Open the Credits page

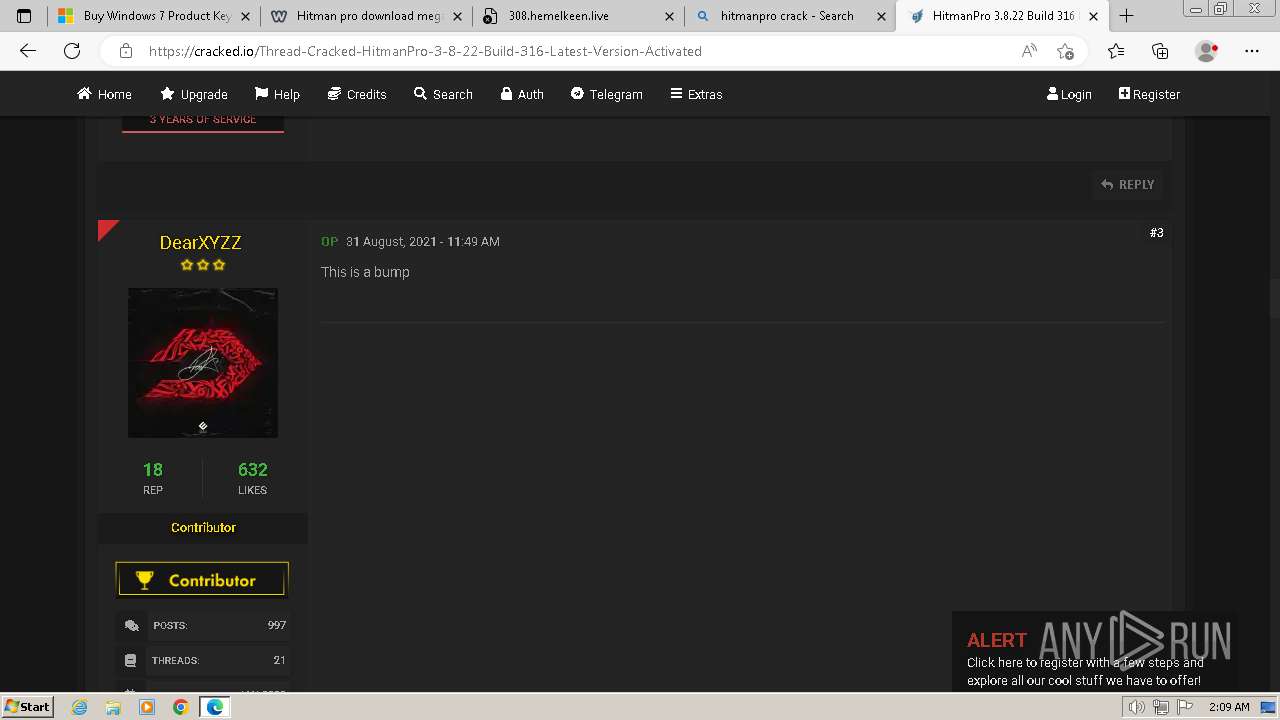[x=357, y=94]
